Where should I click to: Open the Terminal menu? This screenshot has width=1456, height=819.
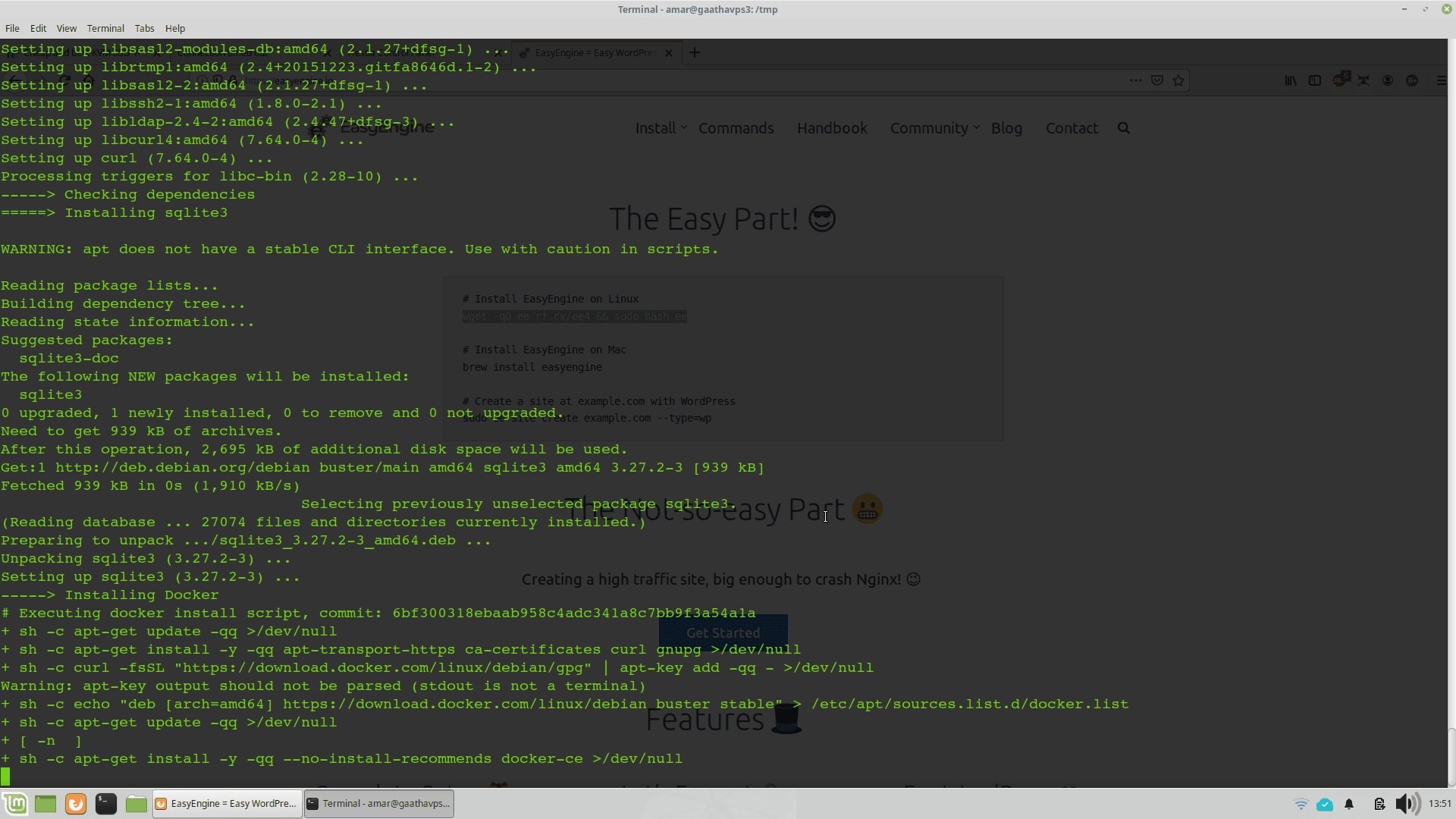tap(105, 28)
